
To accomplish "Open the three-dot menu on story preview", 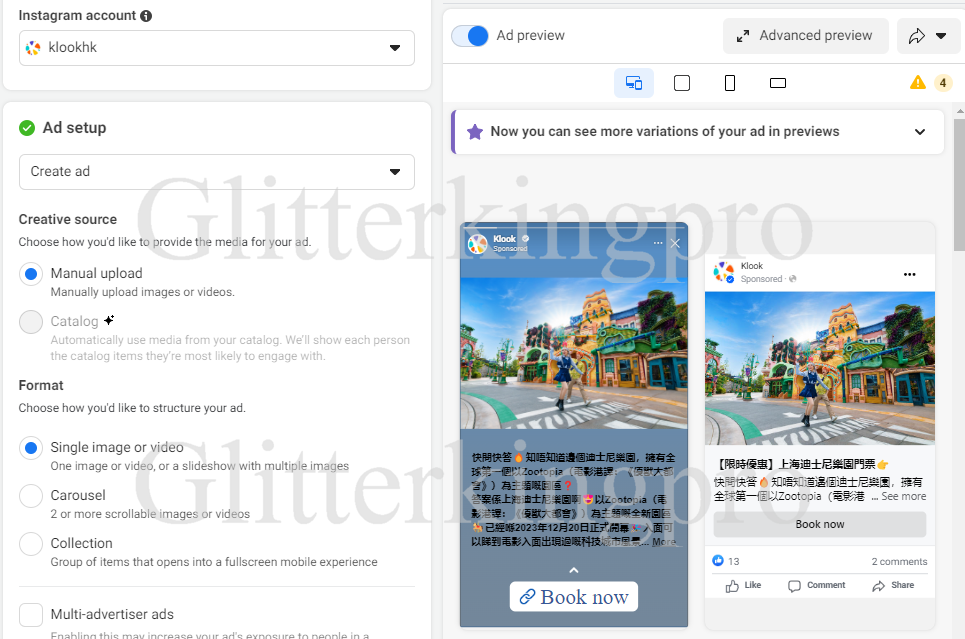I will [x=658, y=243].
